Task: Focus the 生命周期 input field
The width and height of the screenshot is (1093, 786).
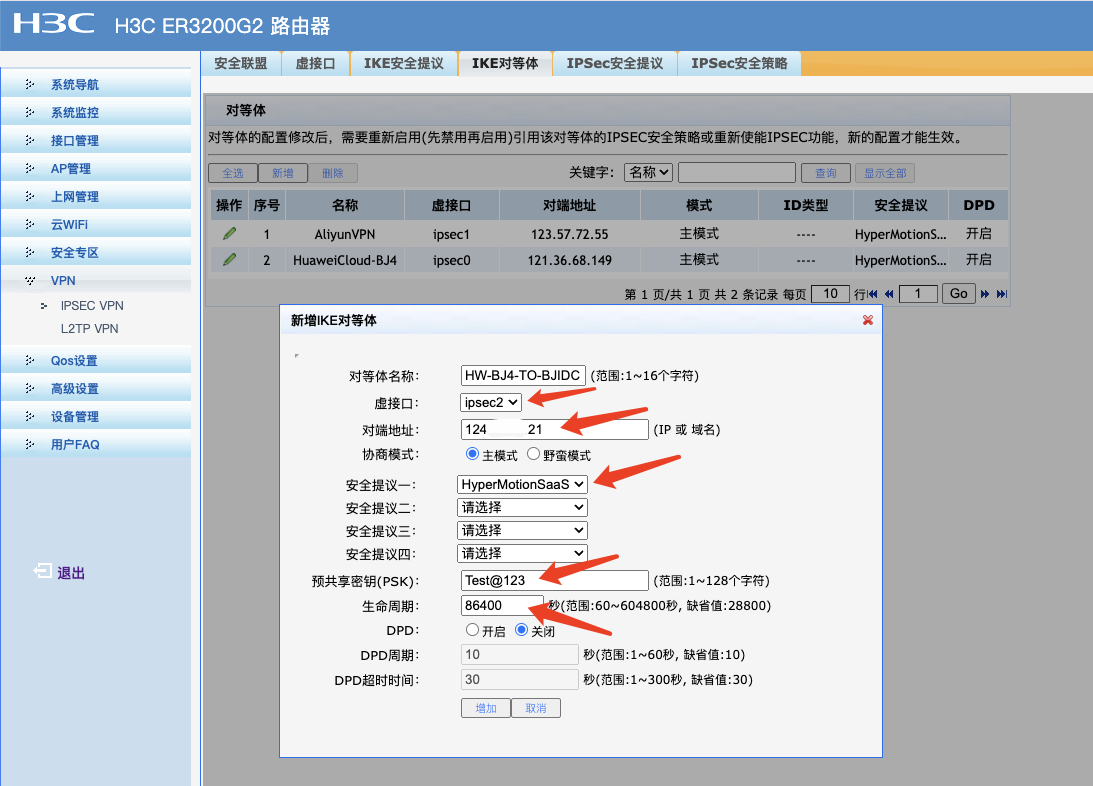Action: point(502,606)
